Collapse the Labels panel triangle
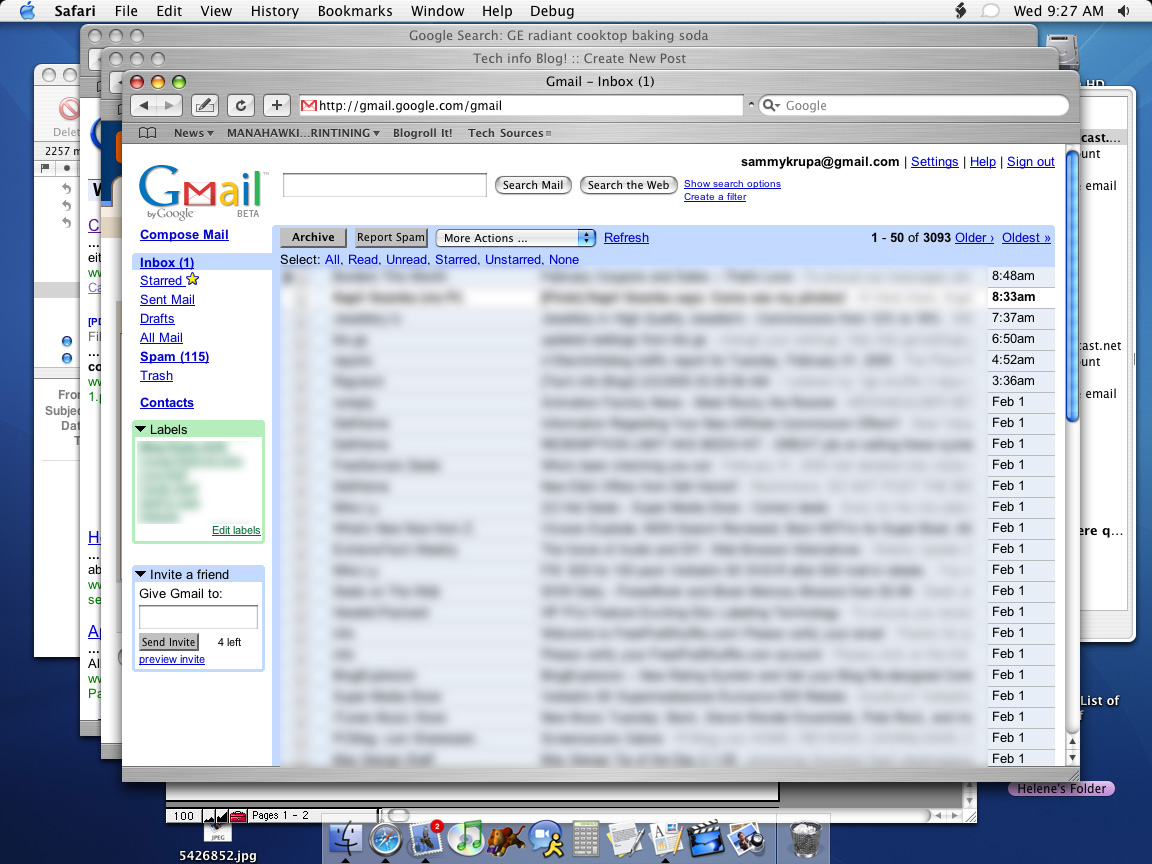1152x864 pixels. click(x=141, y=430)
